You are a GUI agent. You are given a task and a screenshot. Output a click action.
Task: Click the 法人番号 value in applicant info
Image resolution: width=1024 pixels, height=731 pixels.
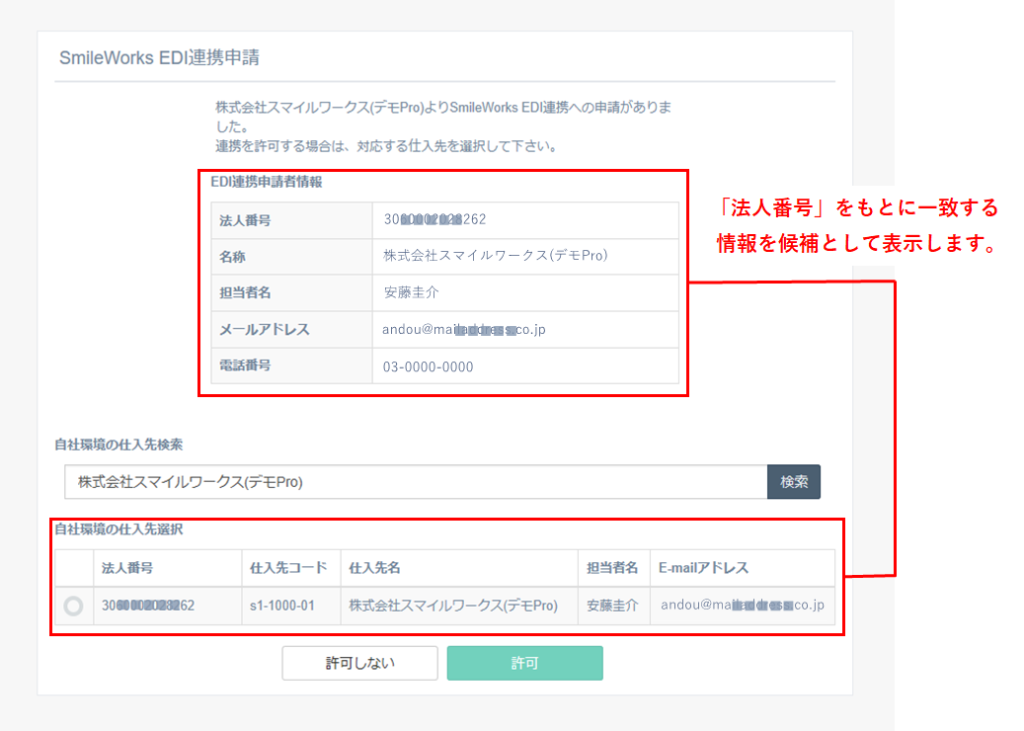point(435,219)
